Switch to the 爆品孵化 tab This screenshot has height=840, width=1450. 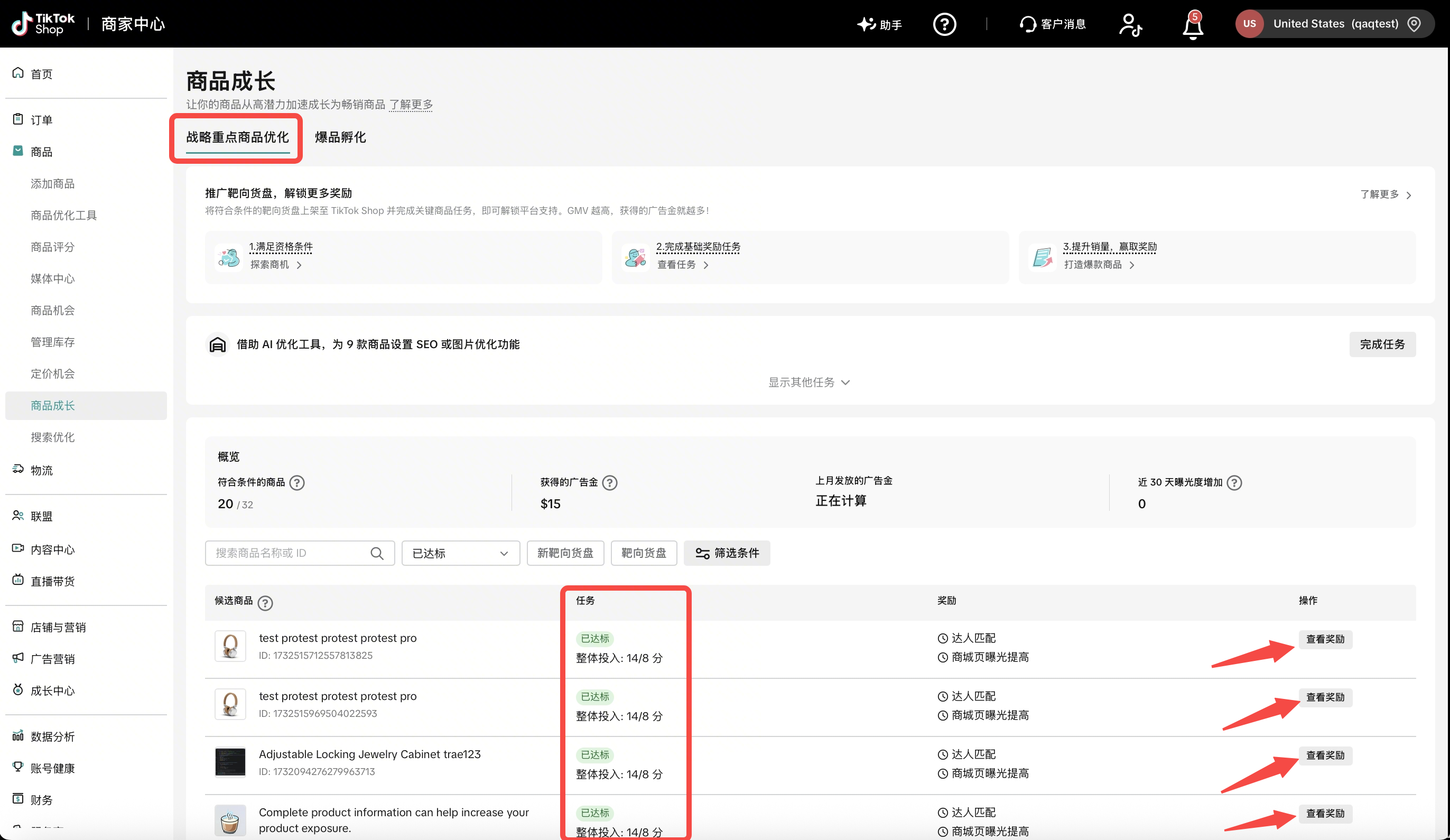(340, 137)
